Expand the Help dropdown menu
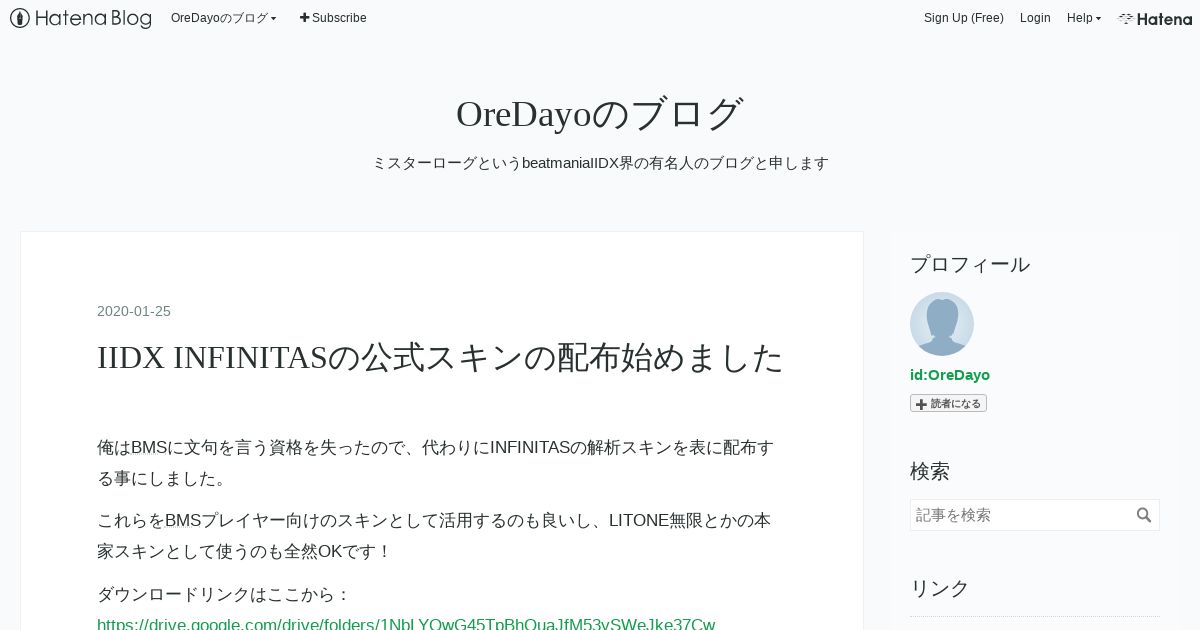Viewport: 1200px width, 630px height. tap(1084, 18)
